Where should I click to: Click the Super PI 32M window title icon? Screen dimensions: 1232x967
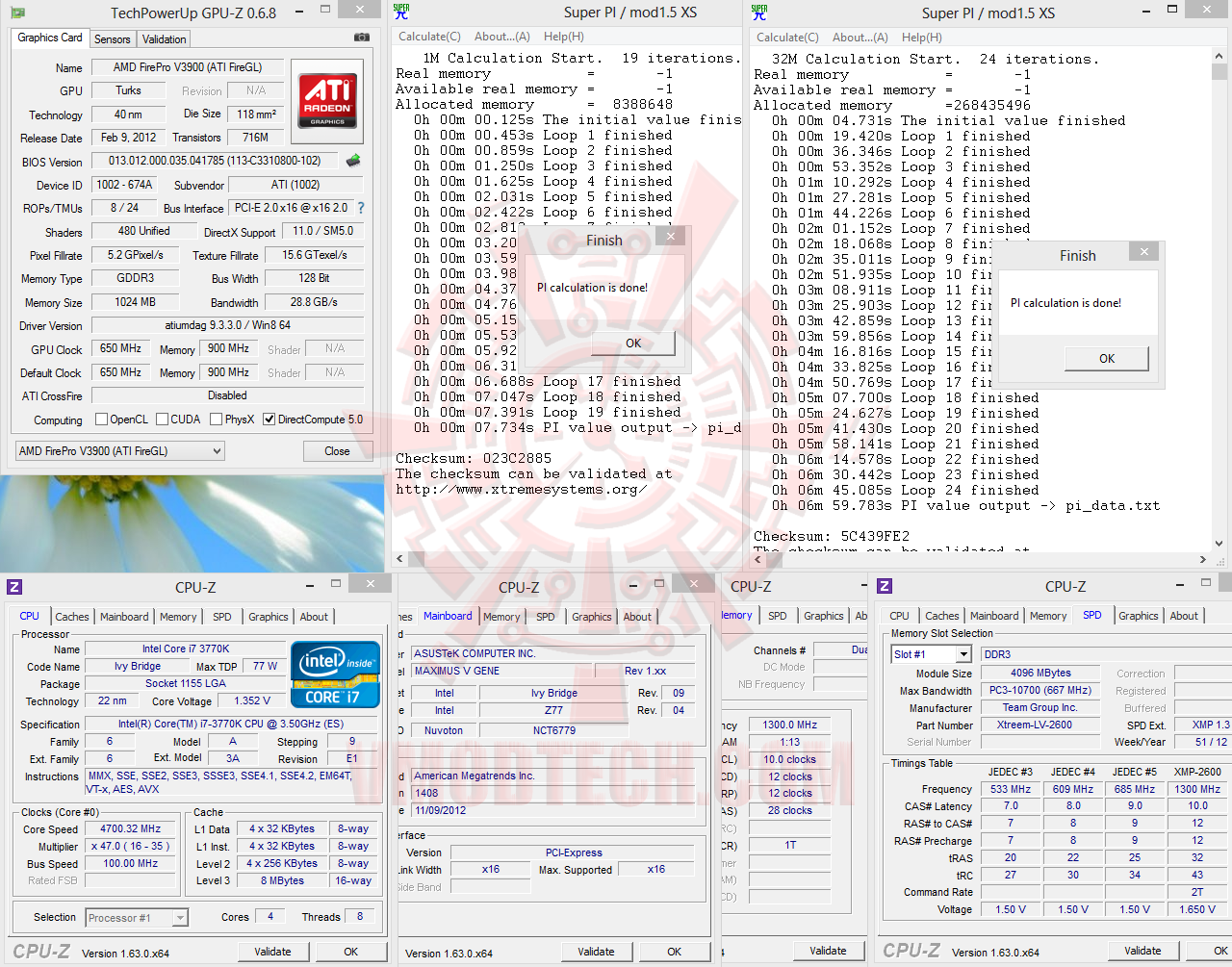[x=759, y=12]
